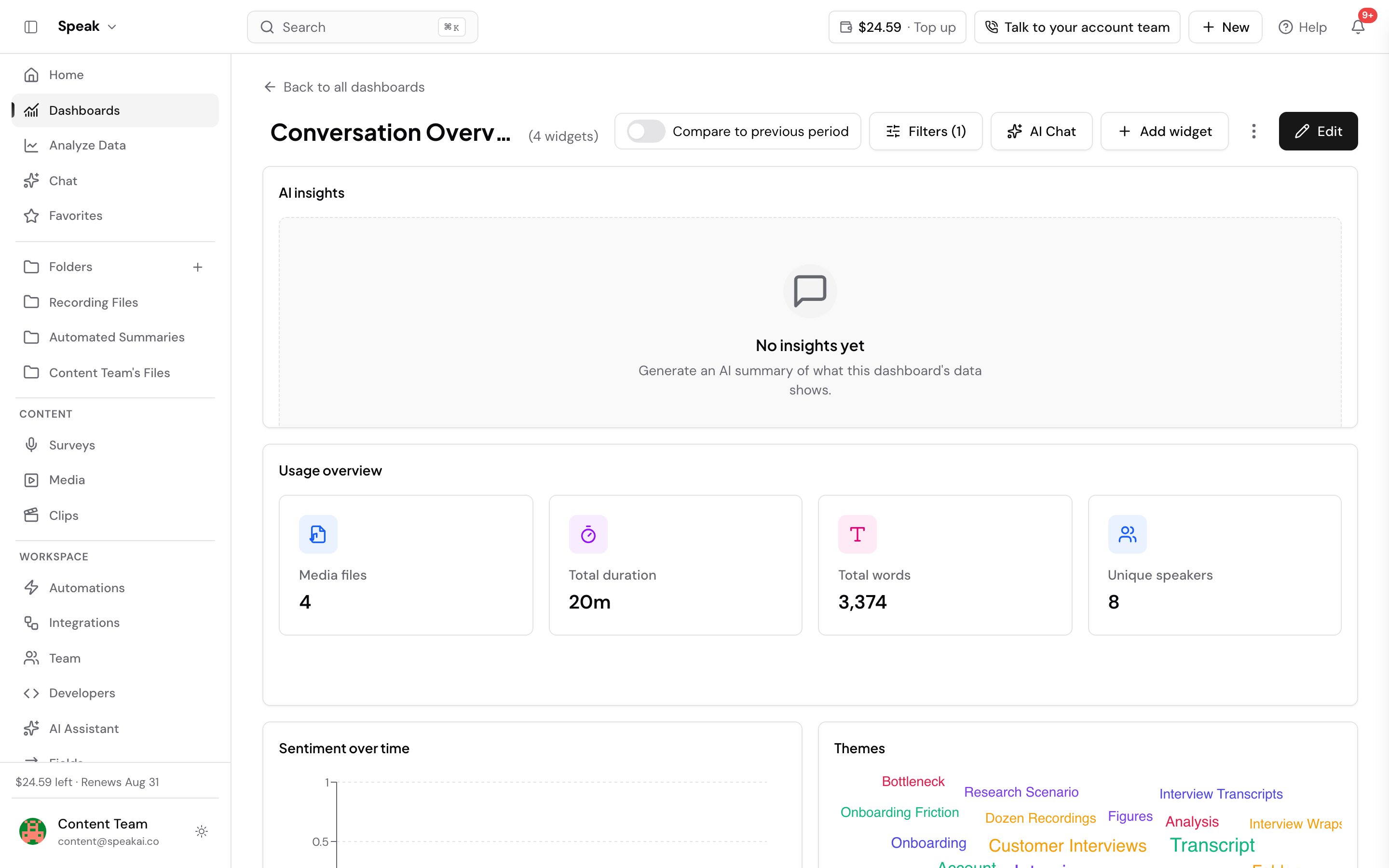Click the Search input field
This screenshot has width=1389, height=868.
click(x=362, y=27)
